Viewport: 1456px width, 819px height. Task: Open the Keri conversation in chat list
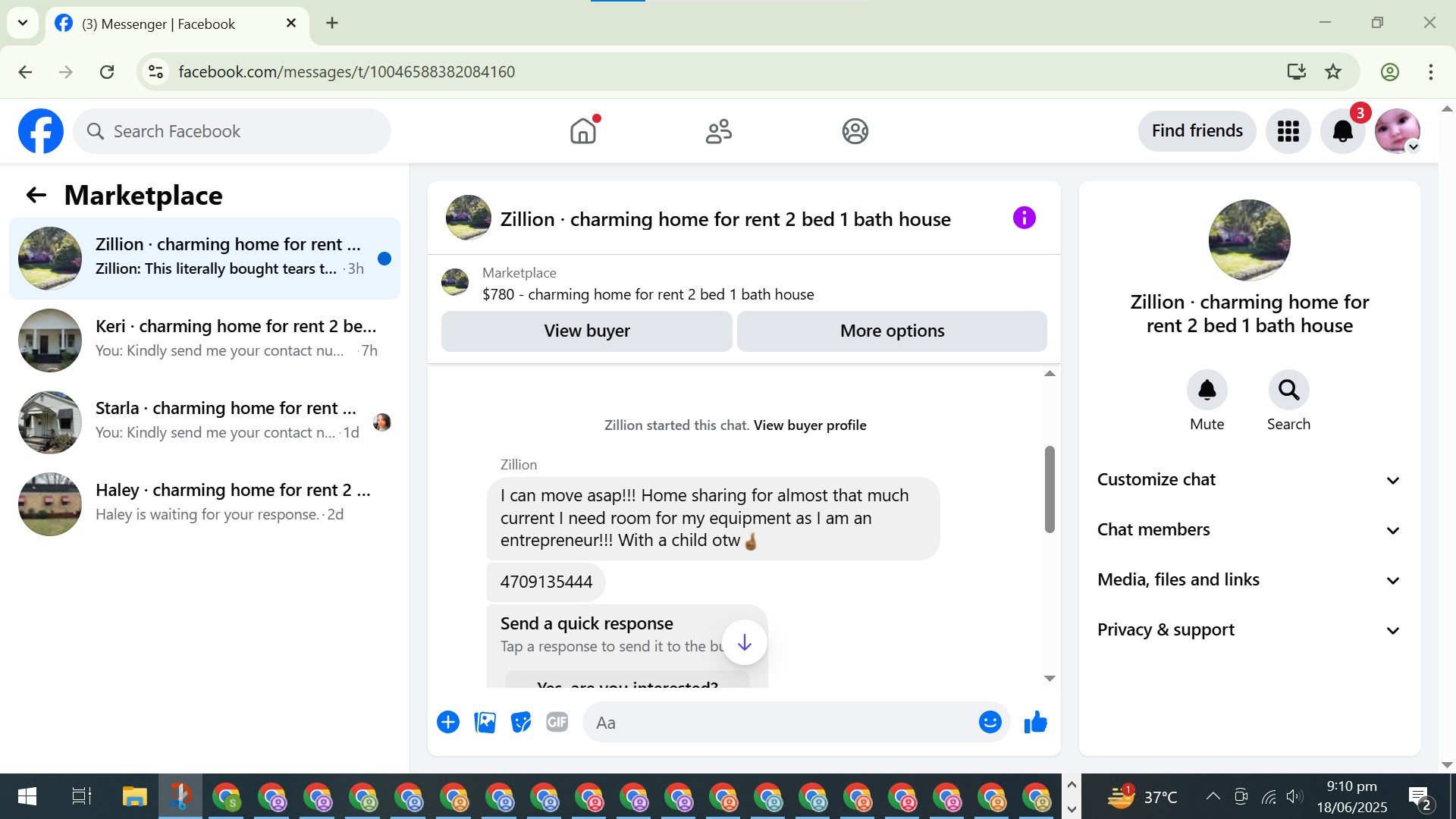point(205,340)
